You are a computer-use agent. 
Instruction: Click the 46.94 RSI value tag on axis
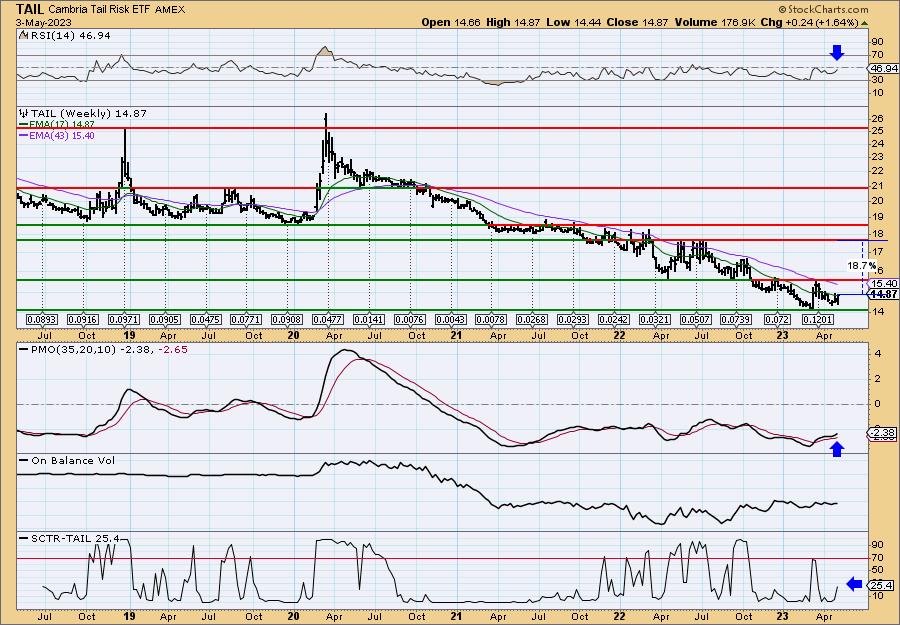883,68
